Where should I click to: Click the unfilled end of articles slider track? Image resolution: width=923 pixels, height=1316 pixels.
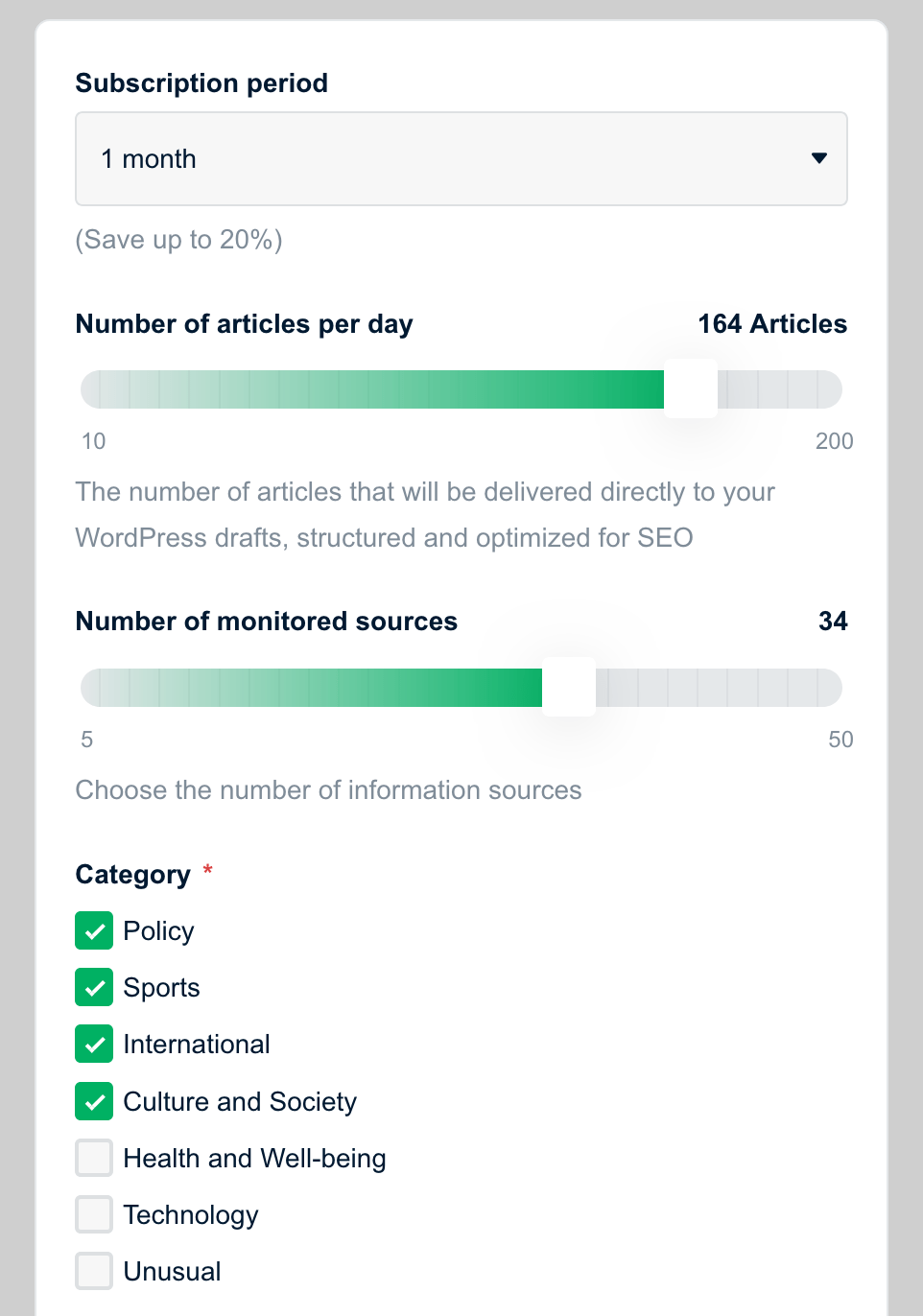click(x=782, y=389)
